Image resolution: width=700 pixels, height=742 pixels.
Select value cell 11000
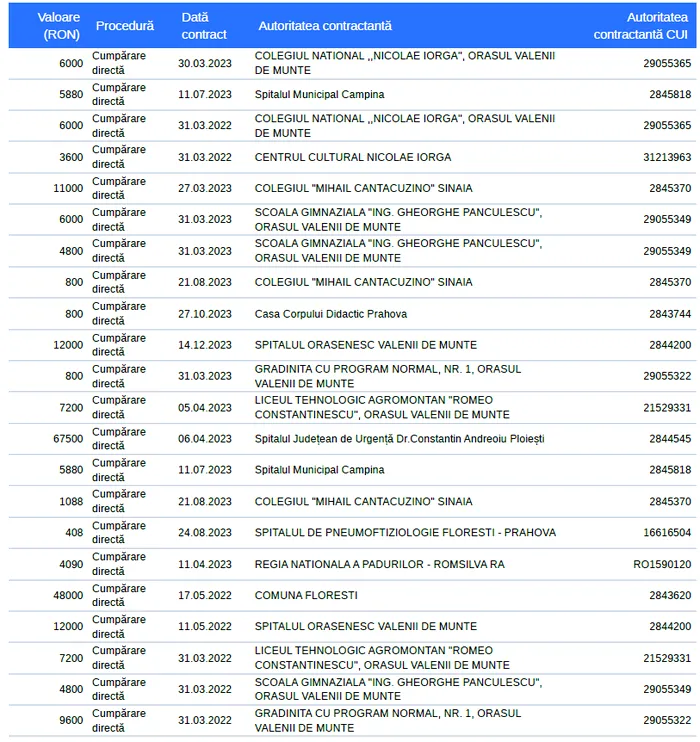pyautogui.click(x=68, y=188)
